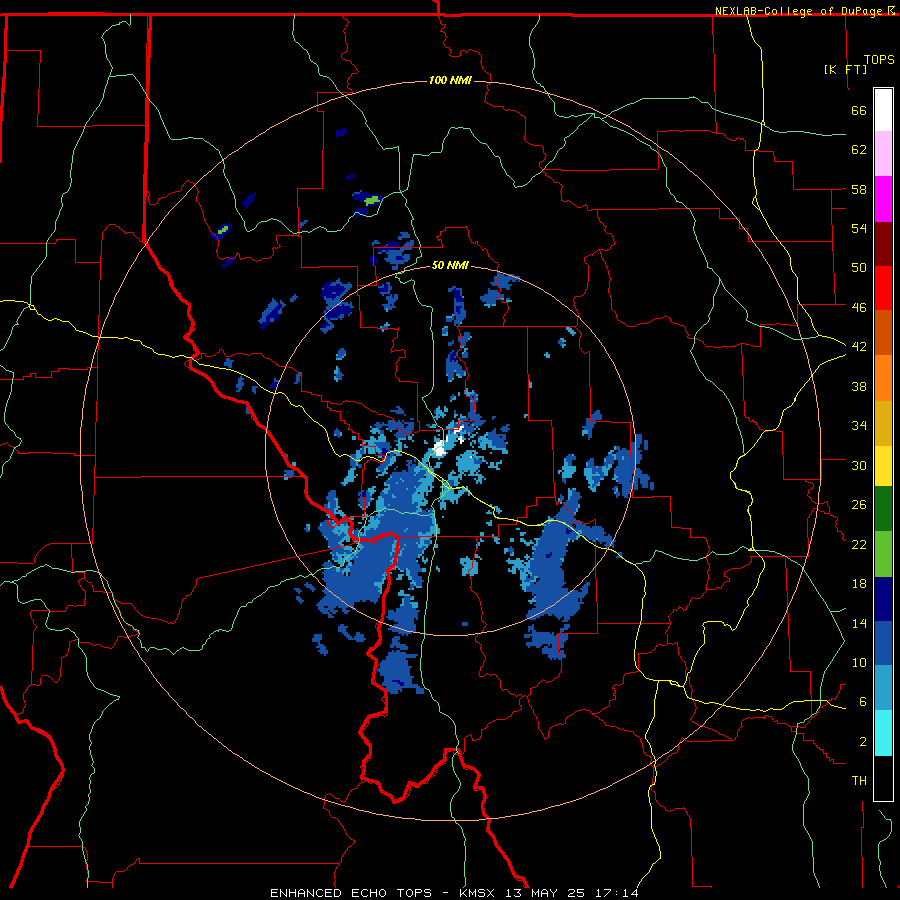Click the 66 legend value
Viewport: 900px width, 900px height.
point(859,110)
